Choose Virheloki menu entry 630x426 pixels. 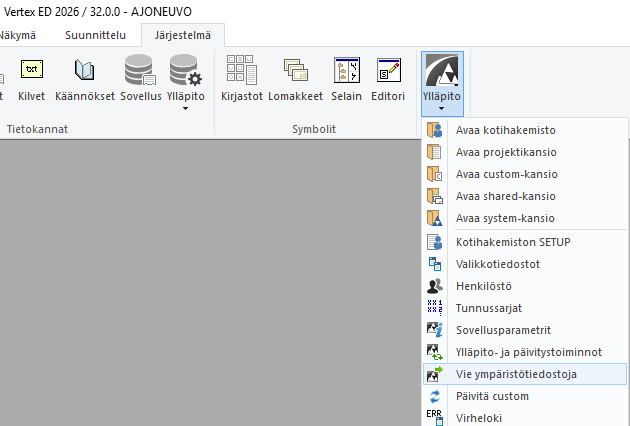tap(525, 418)
